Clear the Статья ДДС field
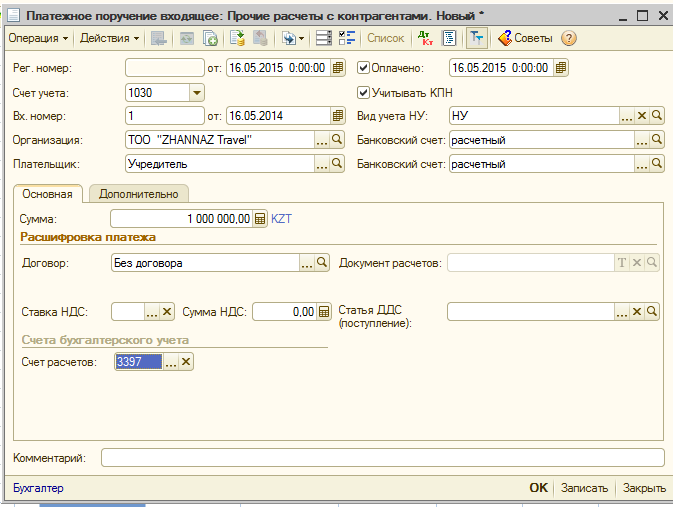 point(637,312)
